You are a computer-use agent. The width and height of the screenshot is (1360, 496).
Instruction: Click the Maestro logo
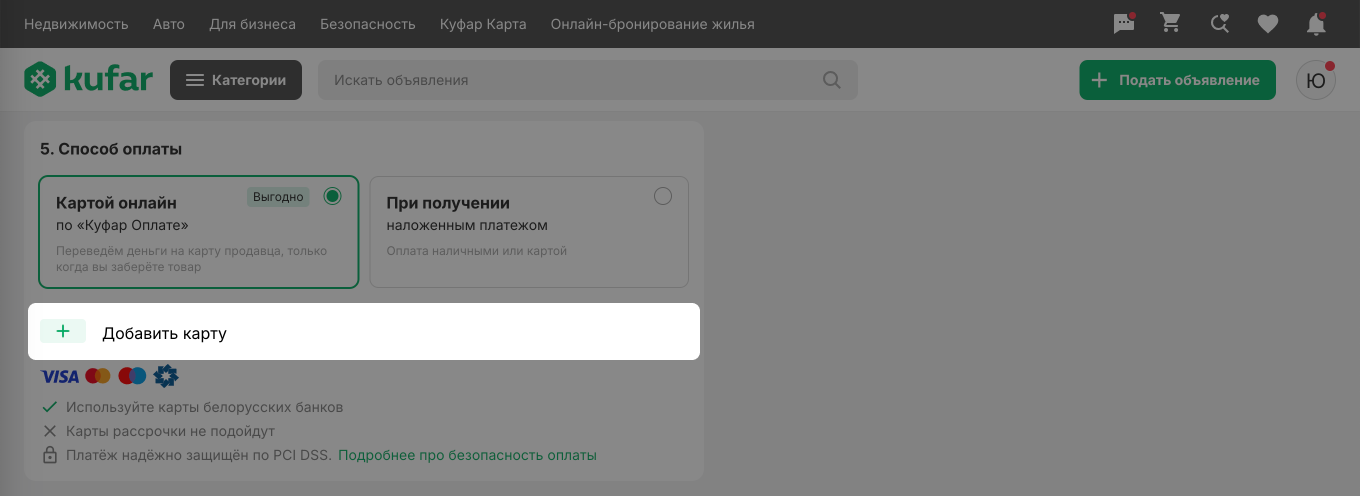tap(132, 376)
